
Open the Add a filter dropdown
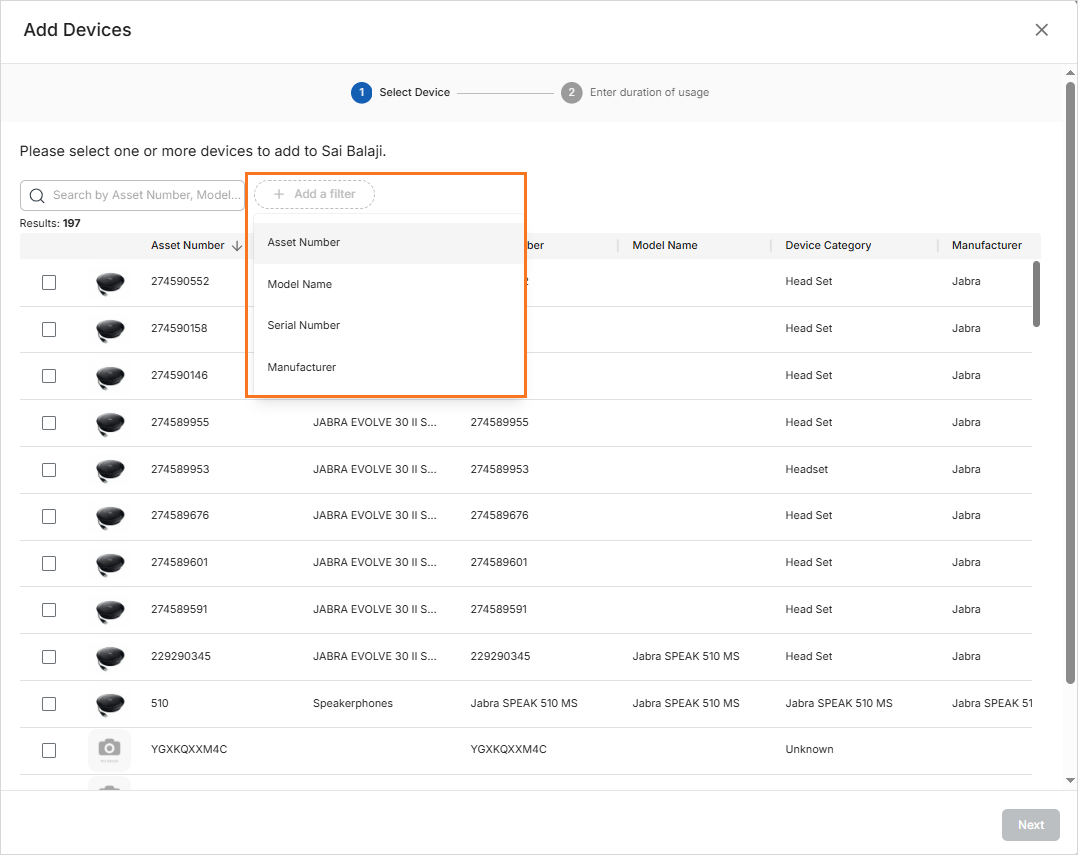pyautogui.click(x=314, y=194)
